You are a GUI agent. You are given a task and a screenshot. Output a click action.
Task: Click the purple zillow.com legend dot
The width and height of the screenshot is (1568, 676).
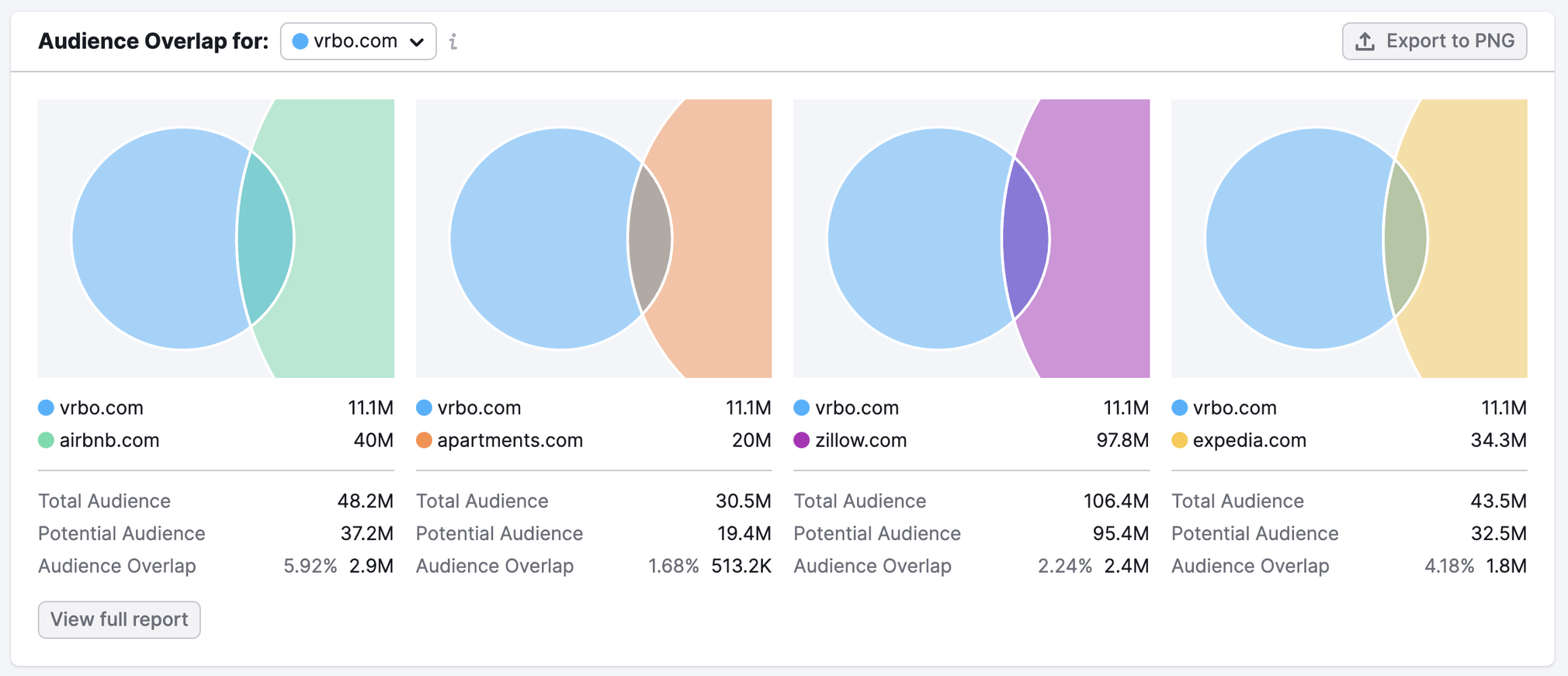[802, 440]
